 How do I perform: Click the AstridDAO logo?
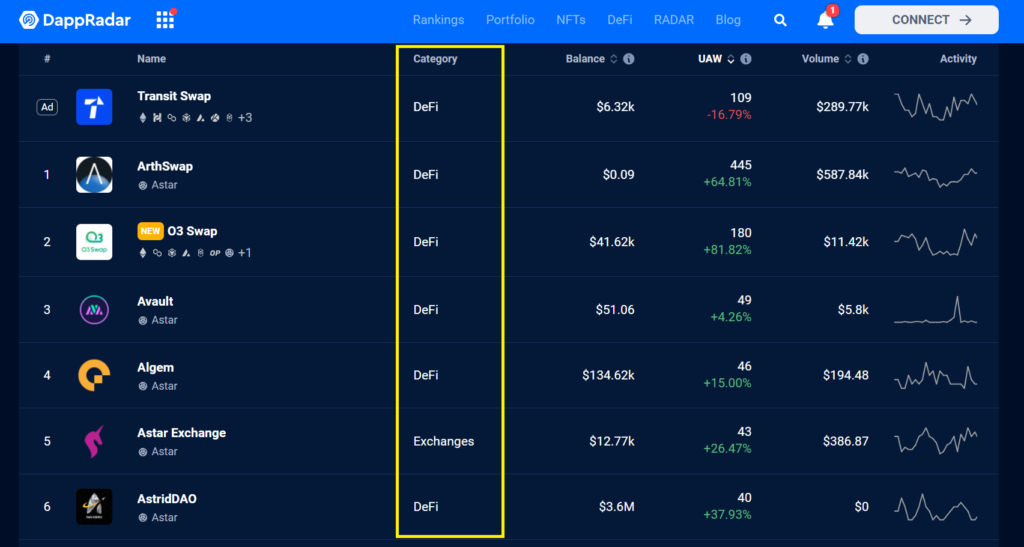point(94,507)
